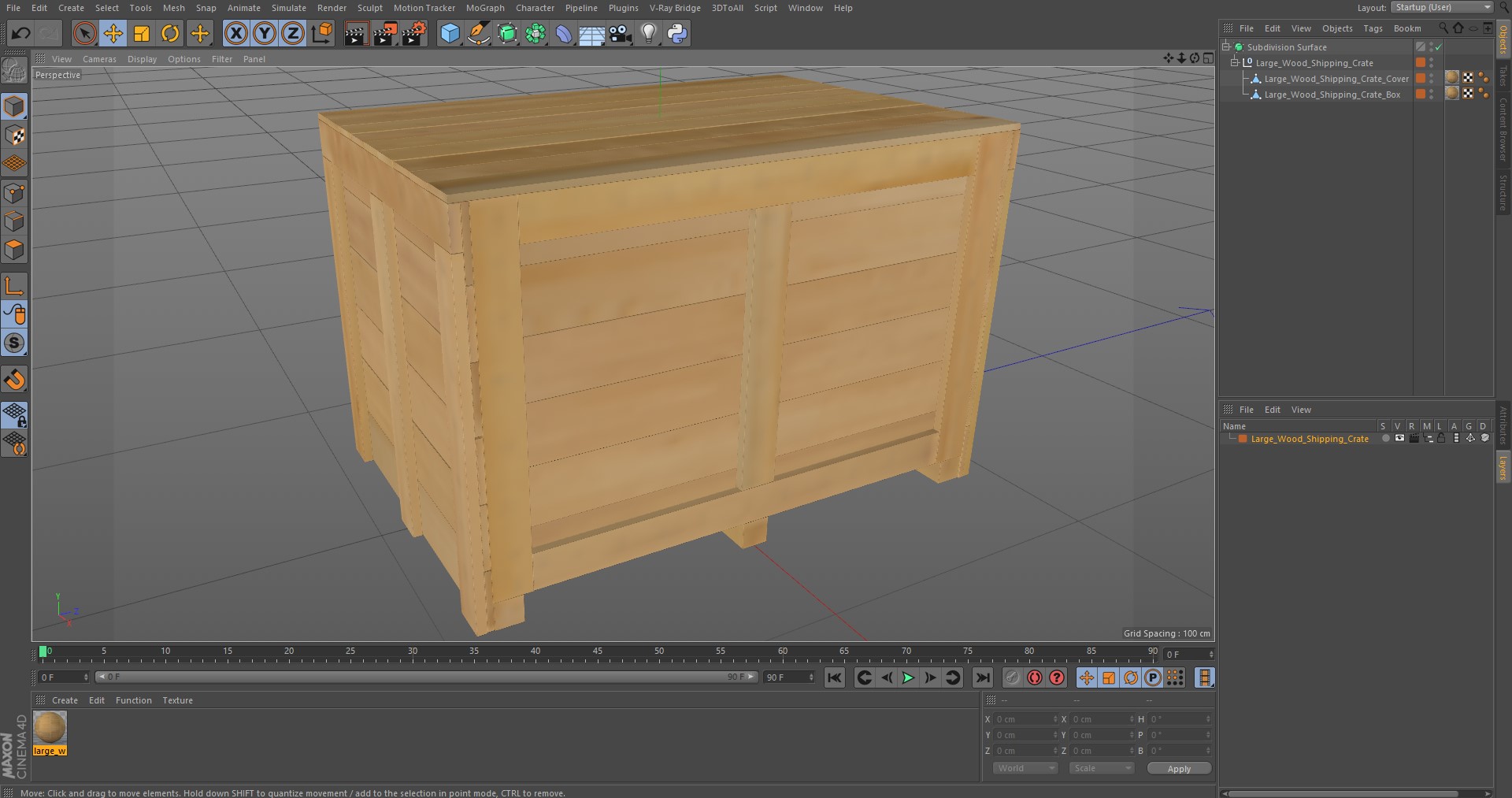Open the File menu
Screen dimensions: 1512x798
[x=13, y=8]
